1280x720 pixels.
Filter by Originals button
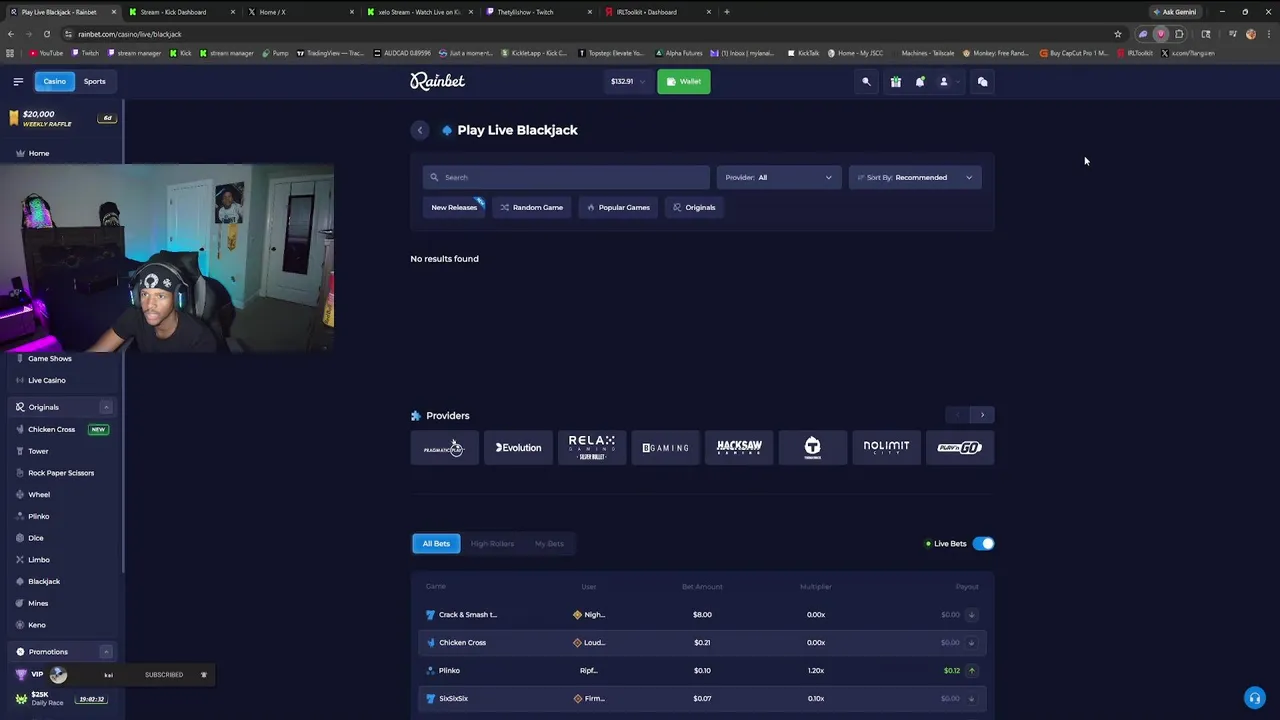point(694,207)
